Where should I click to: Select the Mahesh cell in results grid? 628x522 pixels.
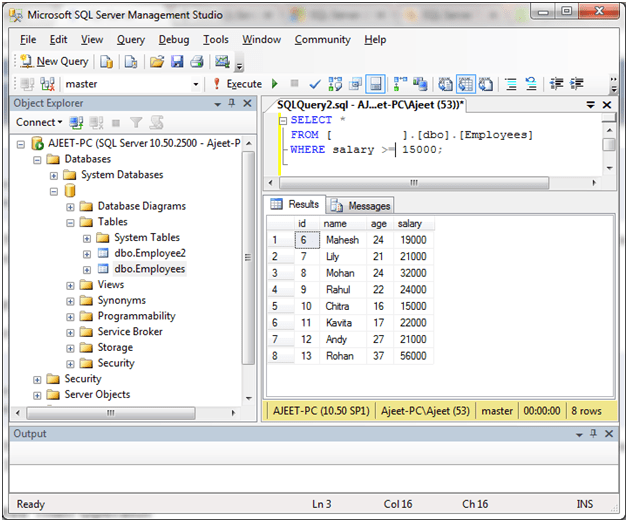342,240
